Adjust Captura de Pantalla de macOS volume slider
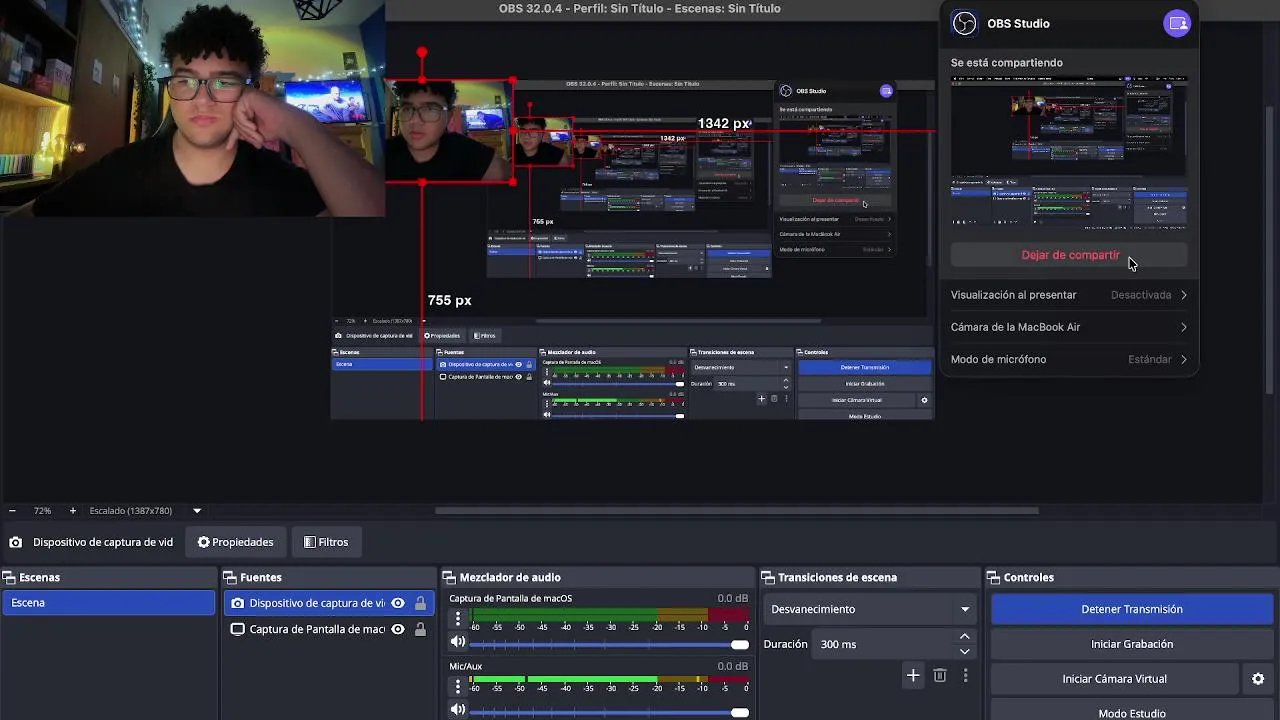Image resolution: width=1280 pixels, height=720 pixels. (609, 645)
